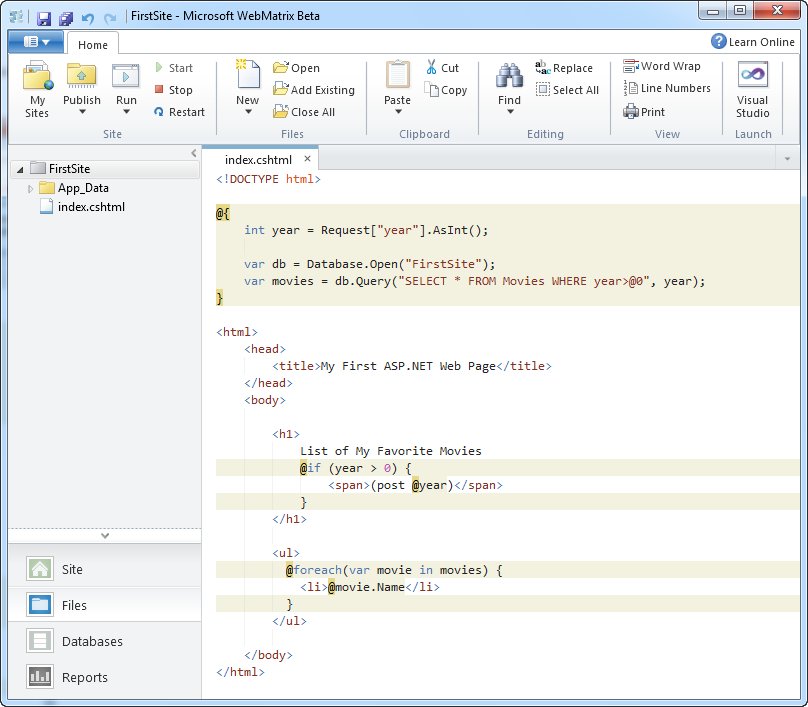808x707 pixels.
Task: Cut the selected text
Action: coord(442,68)
